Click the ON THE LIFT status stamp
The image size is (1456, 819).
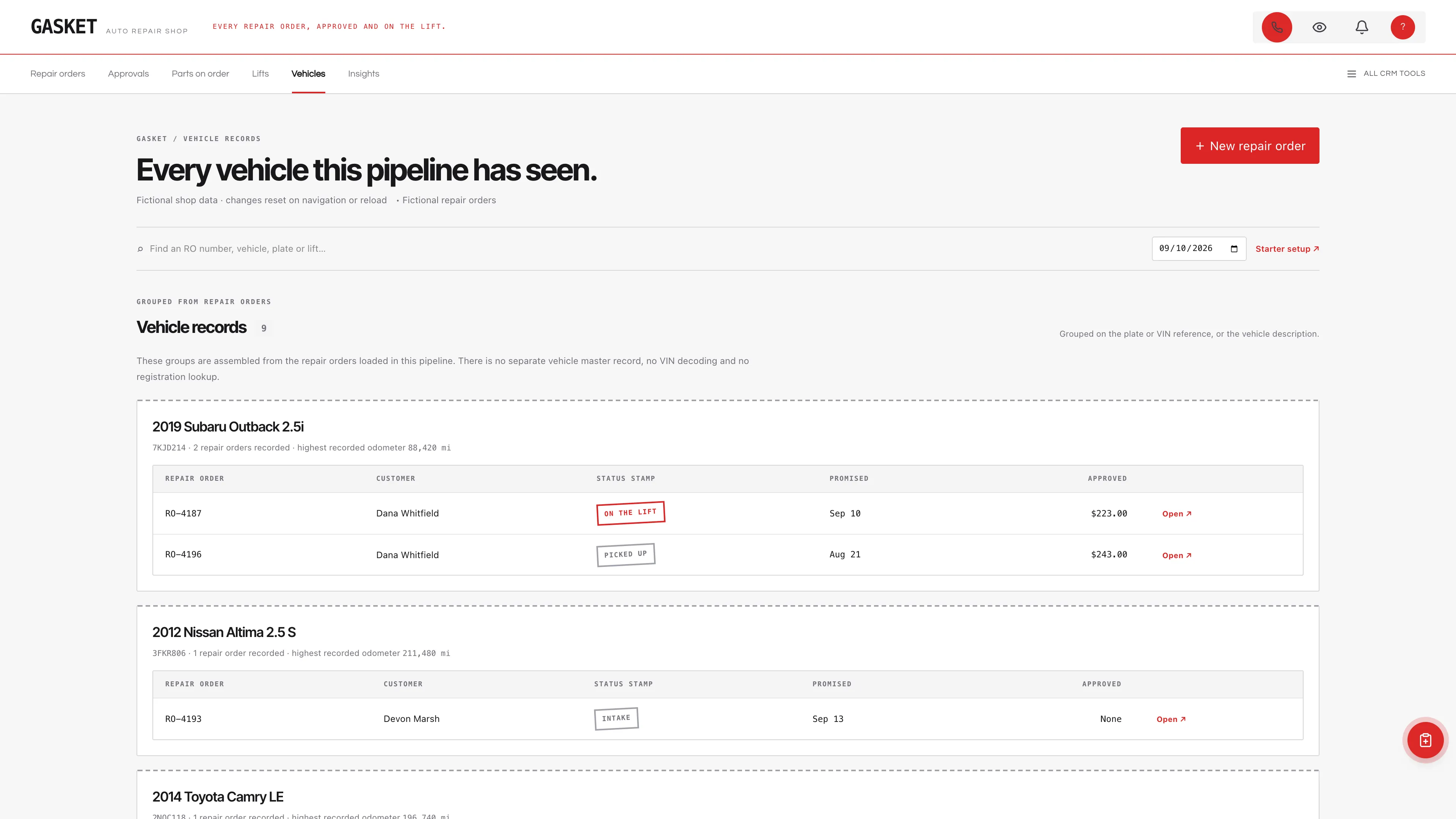[630, 513]
